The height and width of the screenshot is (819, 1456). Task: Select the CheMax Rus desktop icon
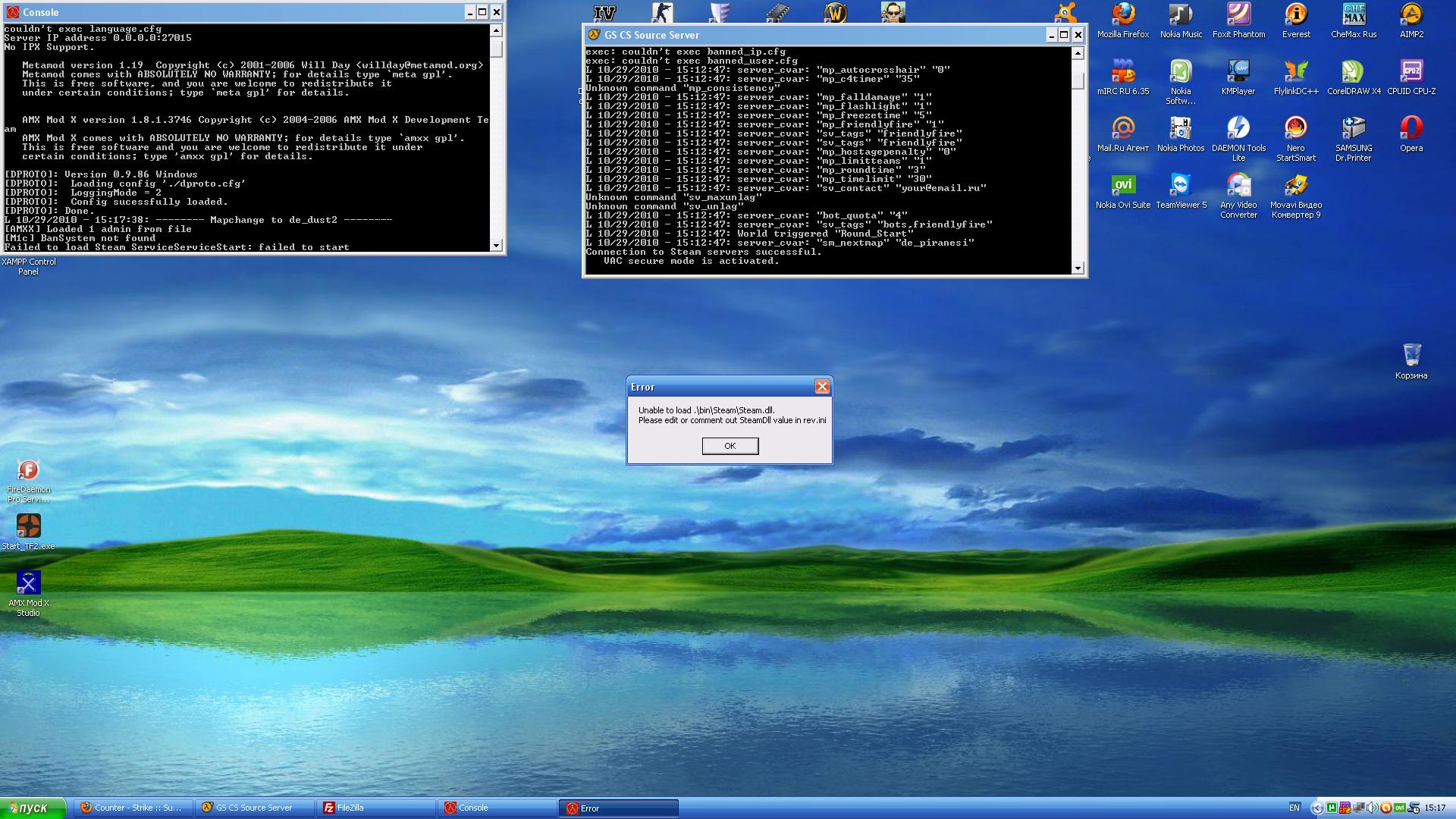click(1354, 20)
